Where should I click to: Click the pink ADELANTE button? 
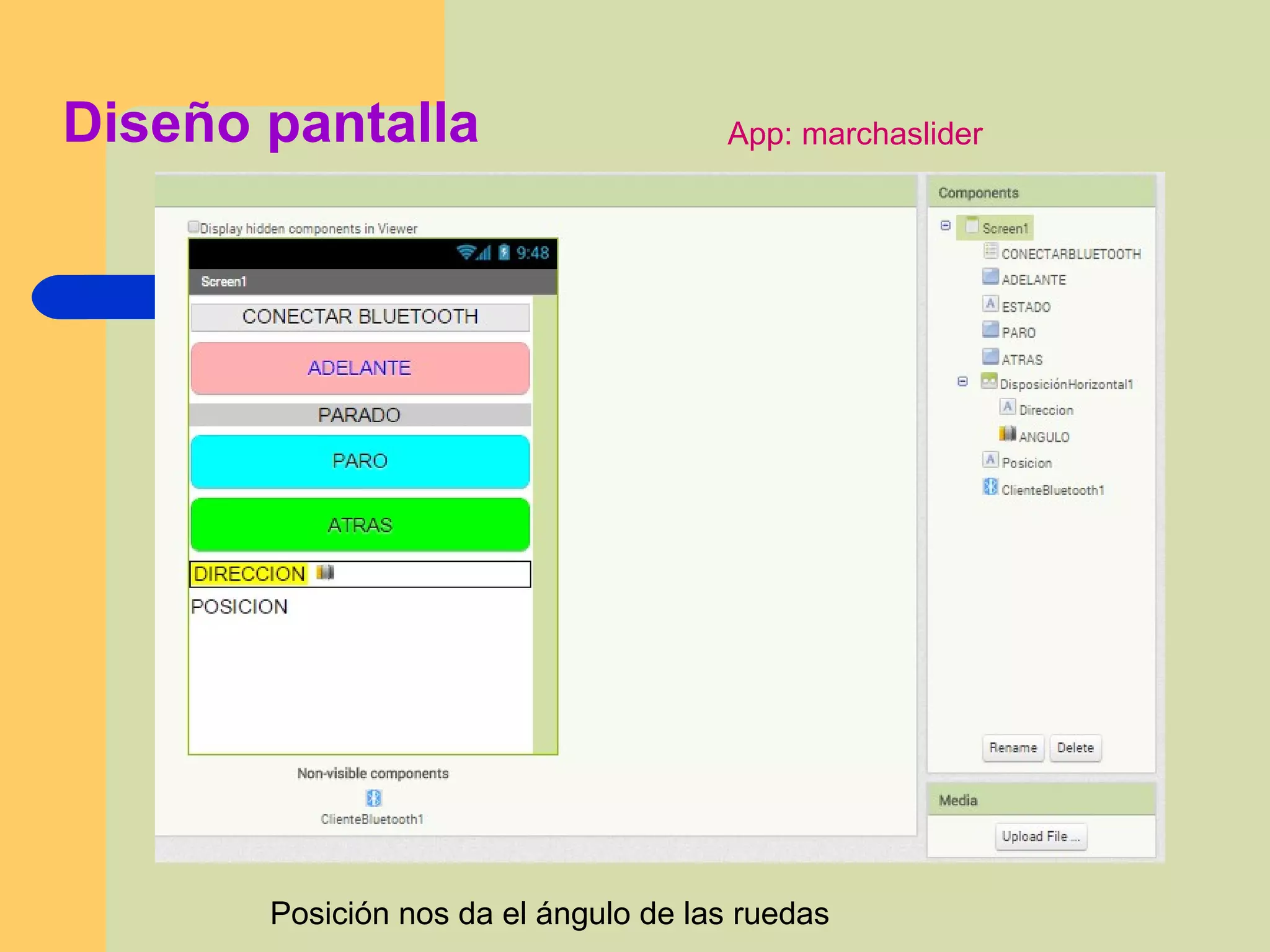(x=360, y=368)
